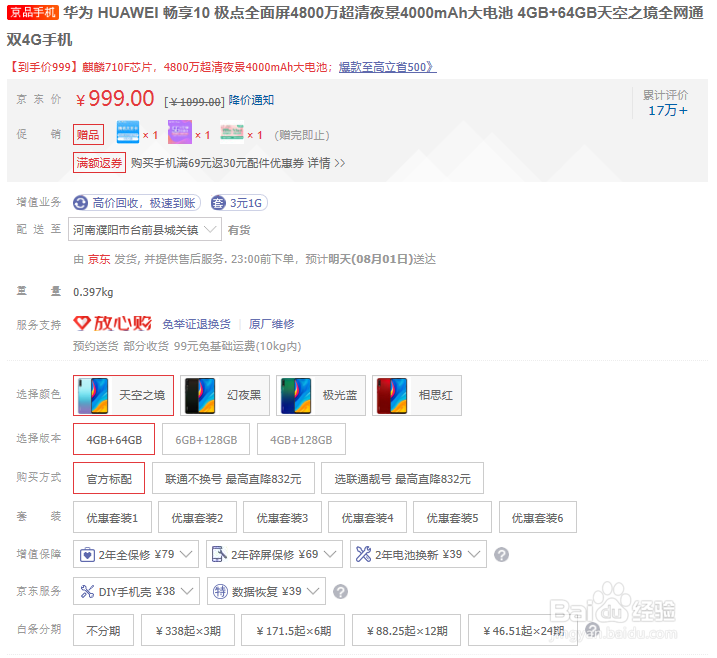
Task: Select the 幻夜黑 color option
Action: coord(225,396)
